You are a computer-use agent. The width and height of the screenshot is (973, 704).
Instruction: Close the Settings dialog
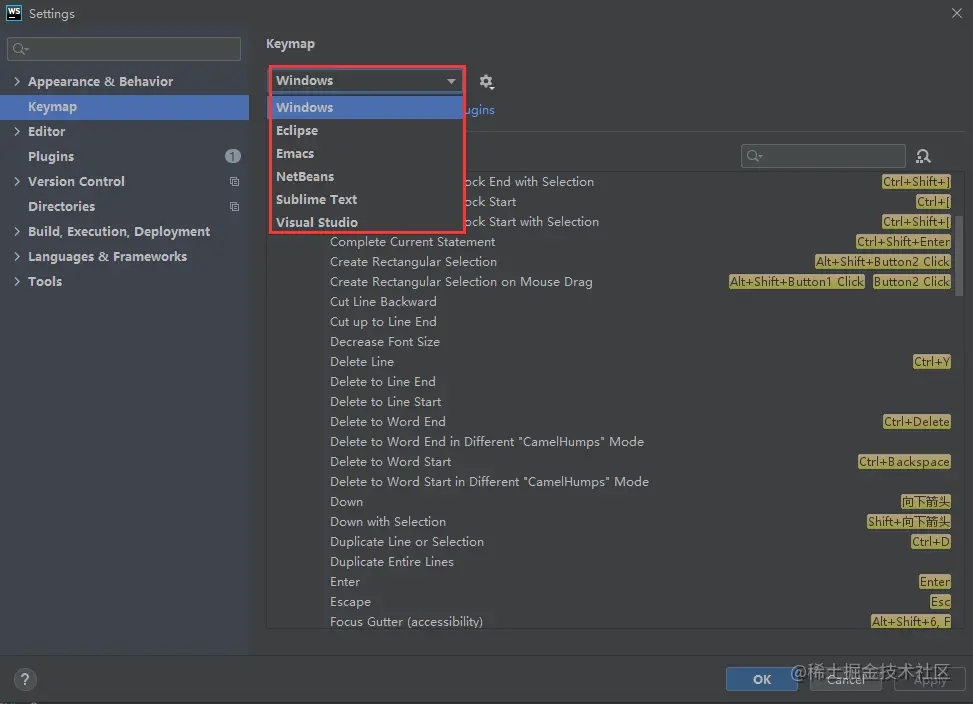[956, 13]
